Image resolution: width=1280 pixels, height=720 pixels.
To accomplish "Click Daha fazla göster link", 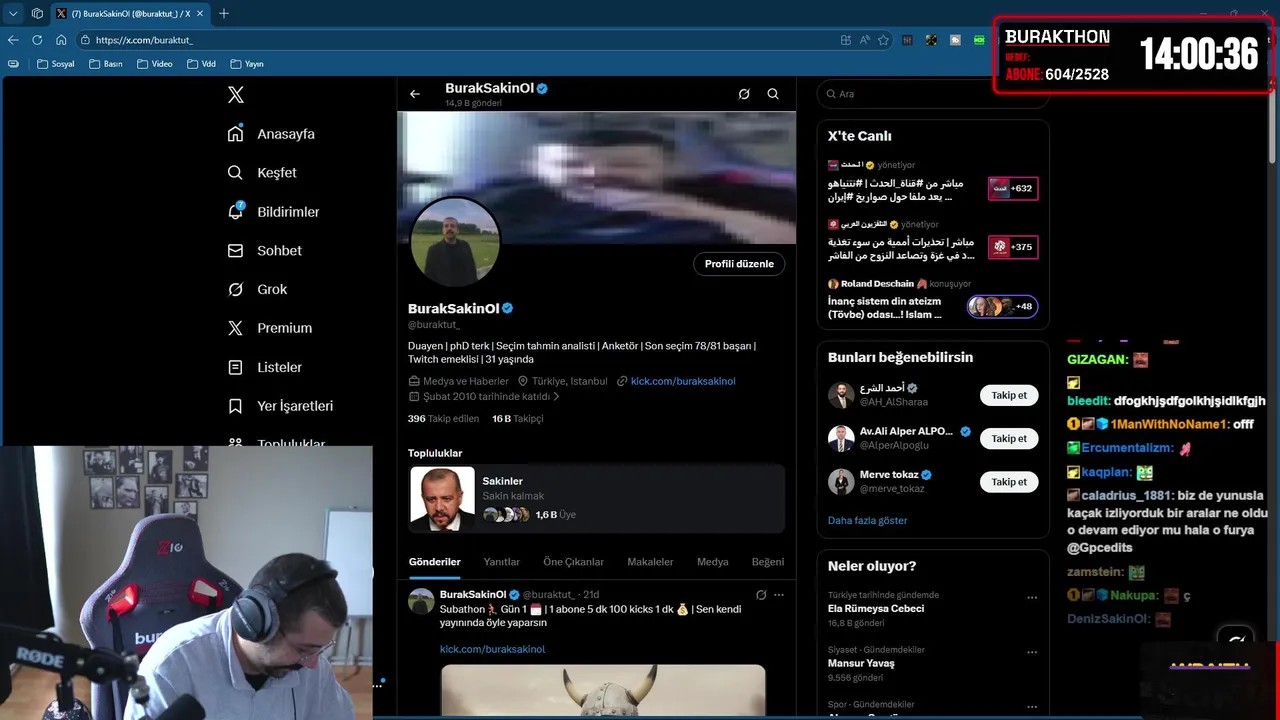I will pyautogui.click(x=868, y=521).
